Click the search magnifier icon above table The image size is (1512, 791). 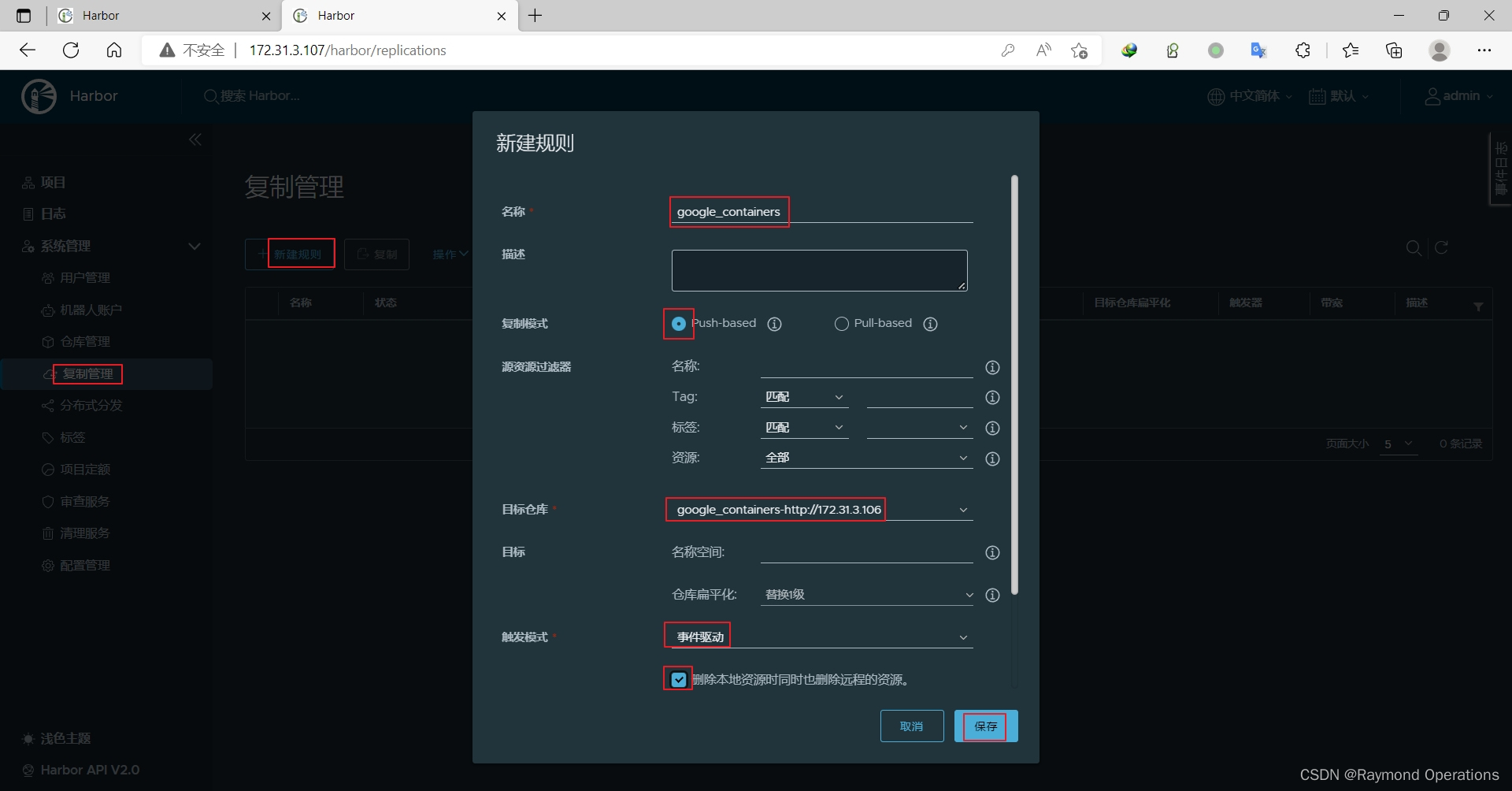[1414, 248]
